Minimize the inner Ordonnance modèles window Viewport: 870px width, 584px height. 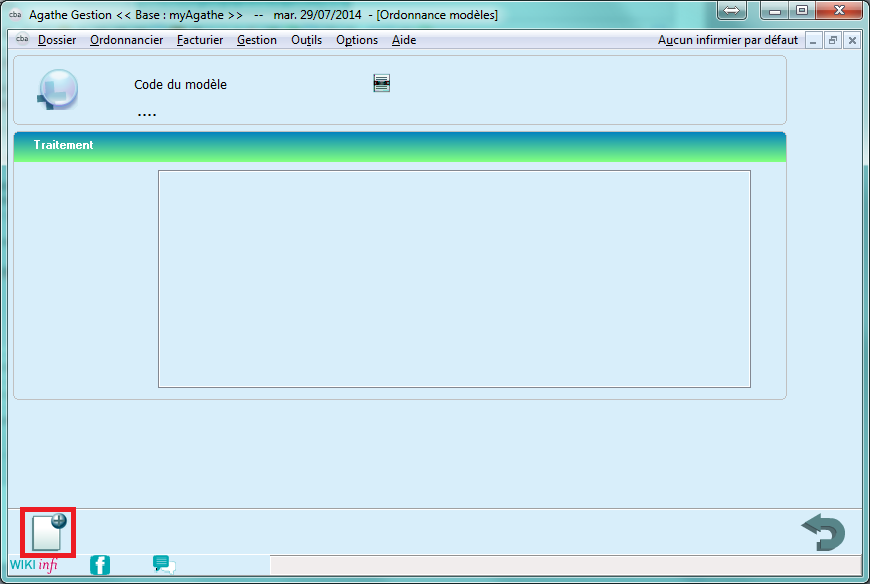pyautogui.click(x=813, y=40)
